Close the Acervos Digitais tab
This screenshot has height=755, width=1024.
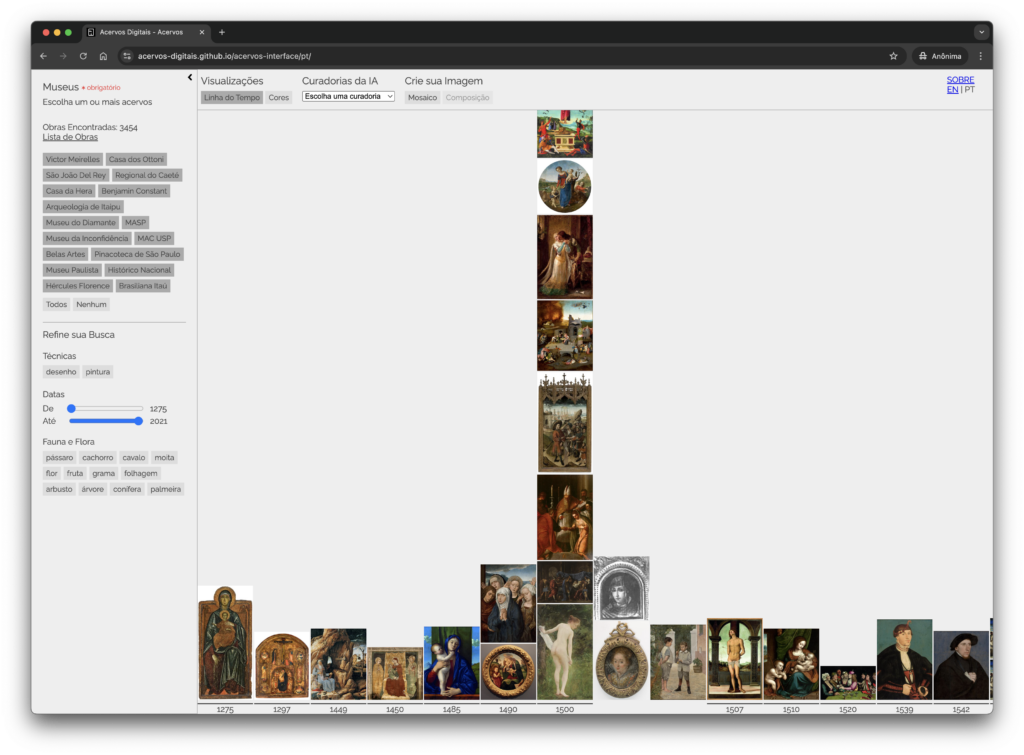pos(202,32)
